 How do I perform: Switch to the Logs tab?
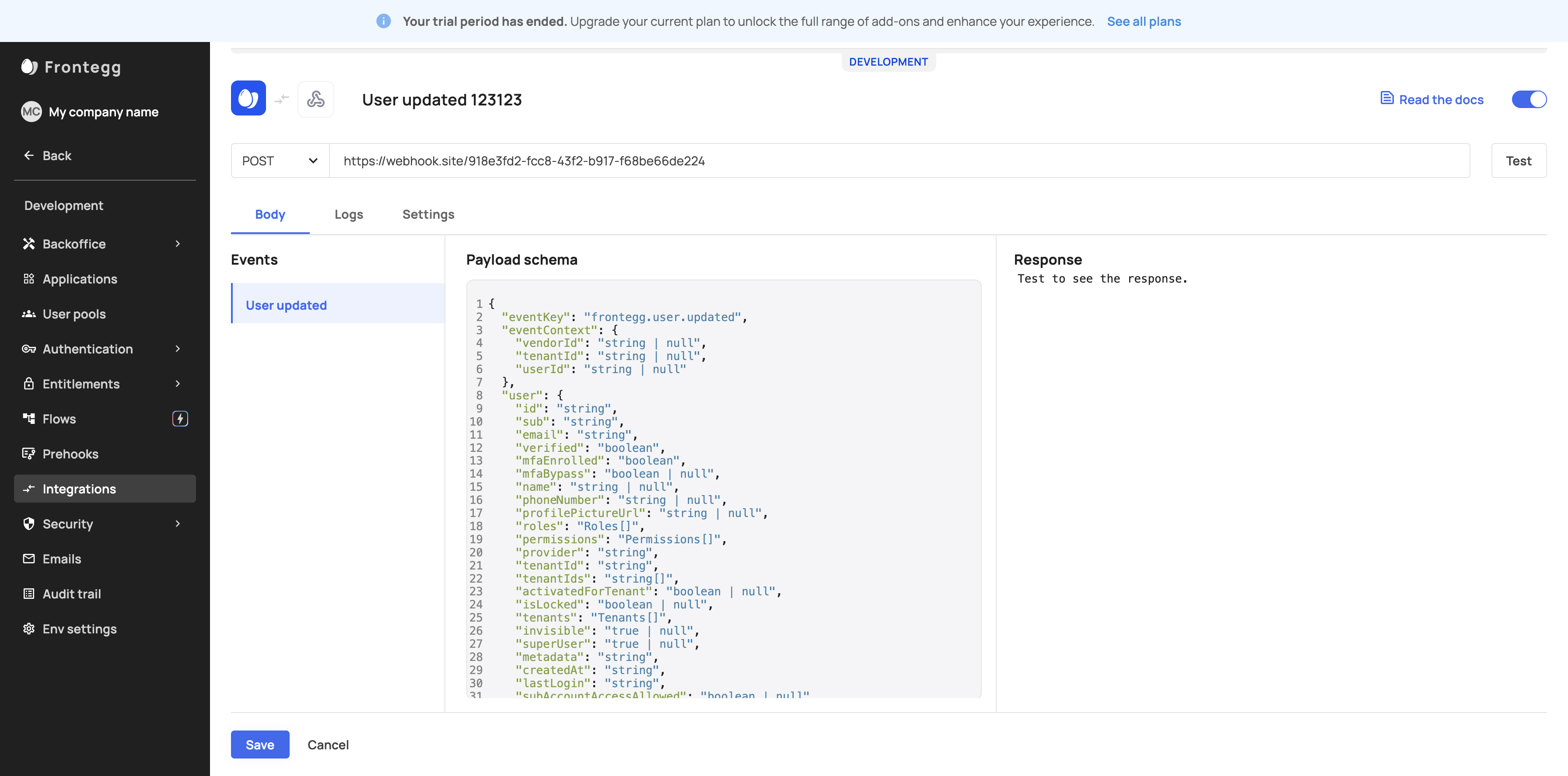pyautogui.click(x=348, y=214)
